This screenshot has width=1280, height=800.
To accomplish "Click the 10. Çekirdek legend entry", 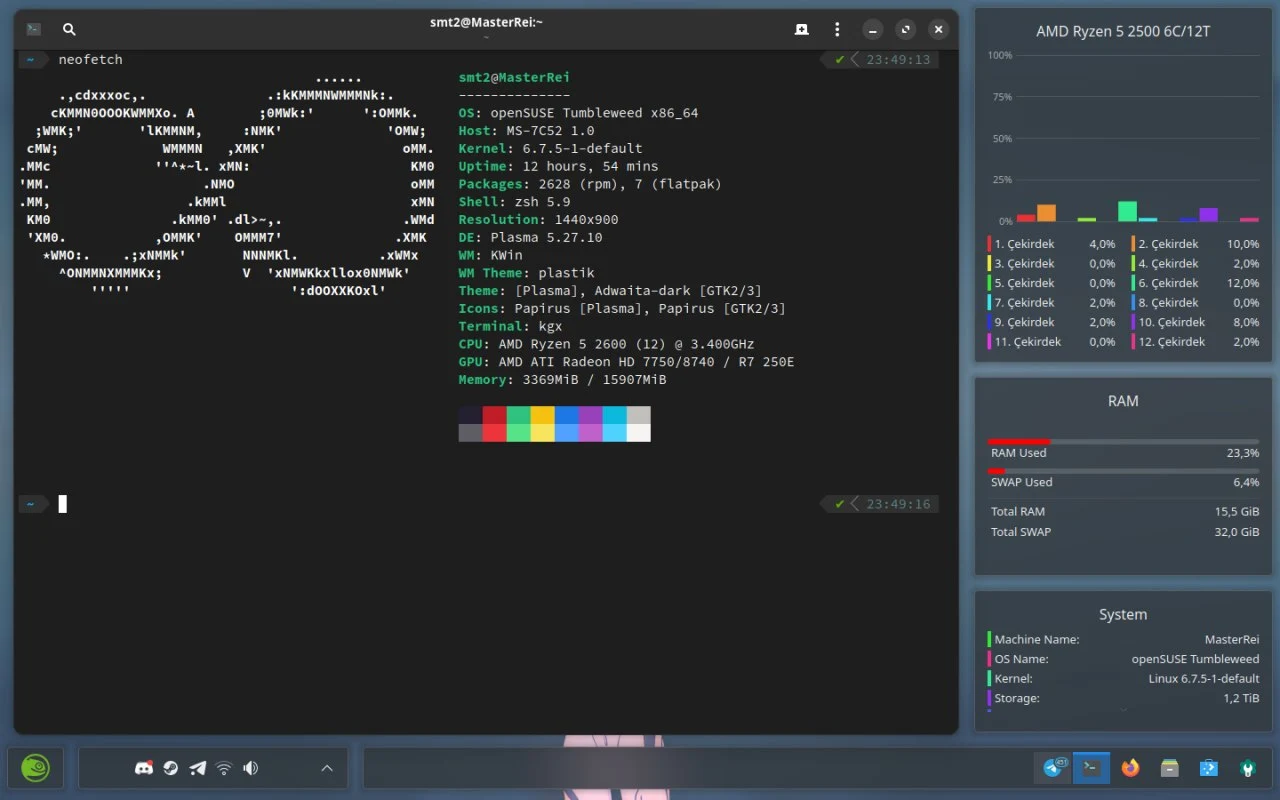I will point(1196,322).
